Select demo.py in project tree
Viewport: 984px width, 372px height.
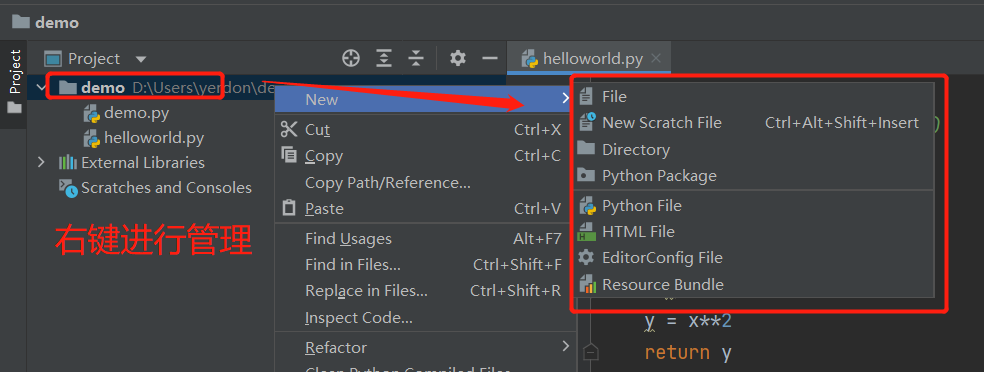coord(136,114)
